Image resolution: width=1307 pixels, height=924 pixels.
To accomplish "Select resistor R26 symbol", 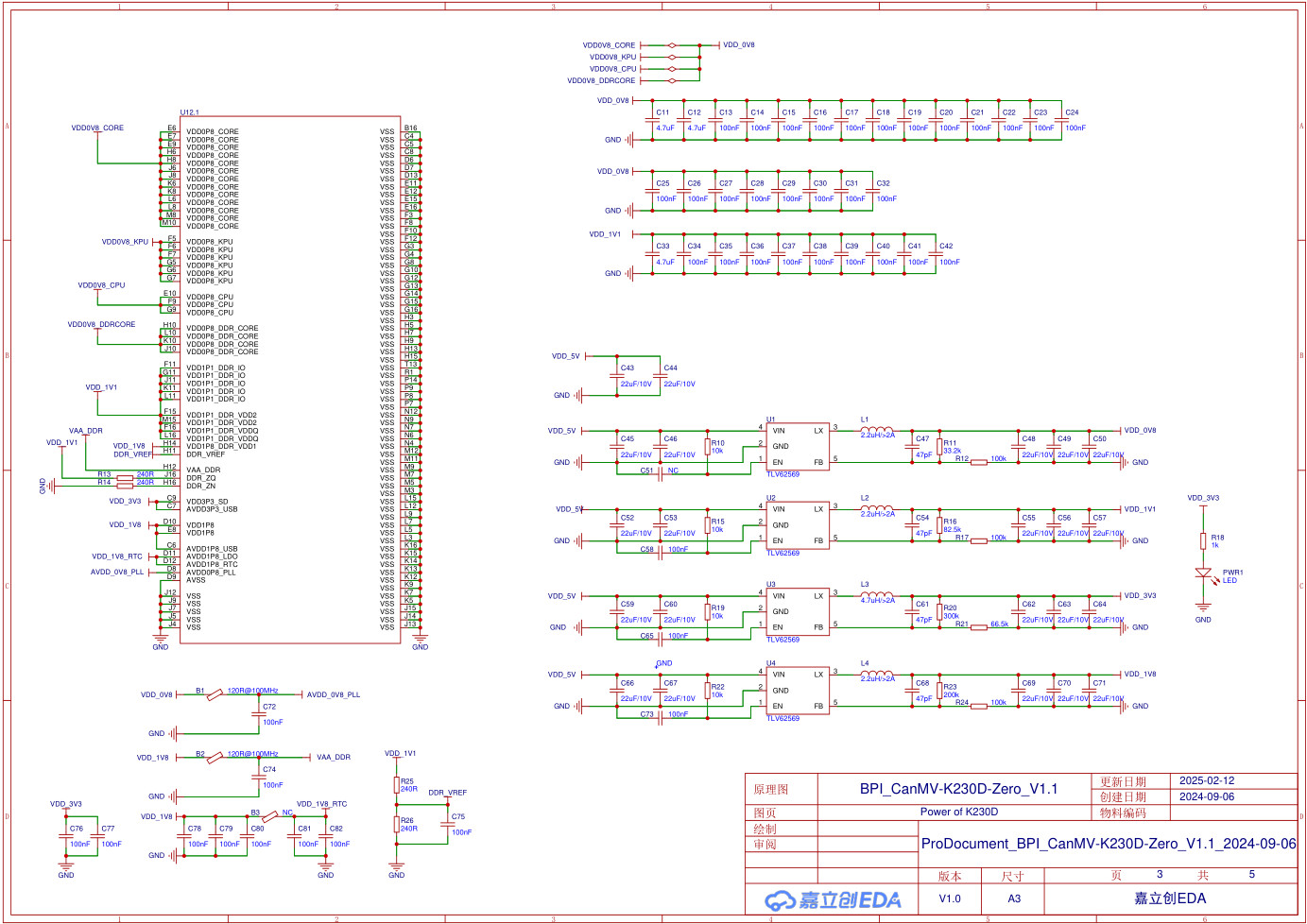I will 397,824.
